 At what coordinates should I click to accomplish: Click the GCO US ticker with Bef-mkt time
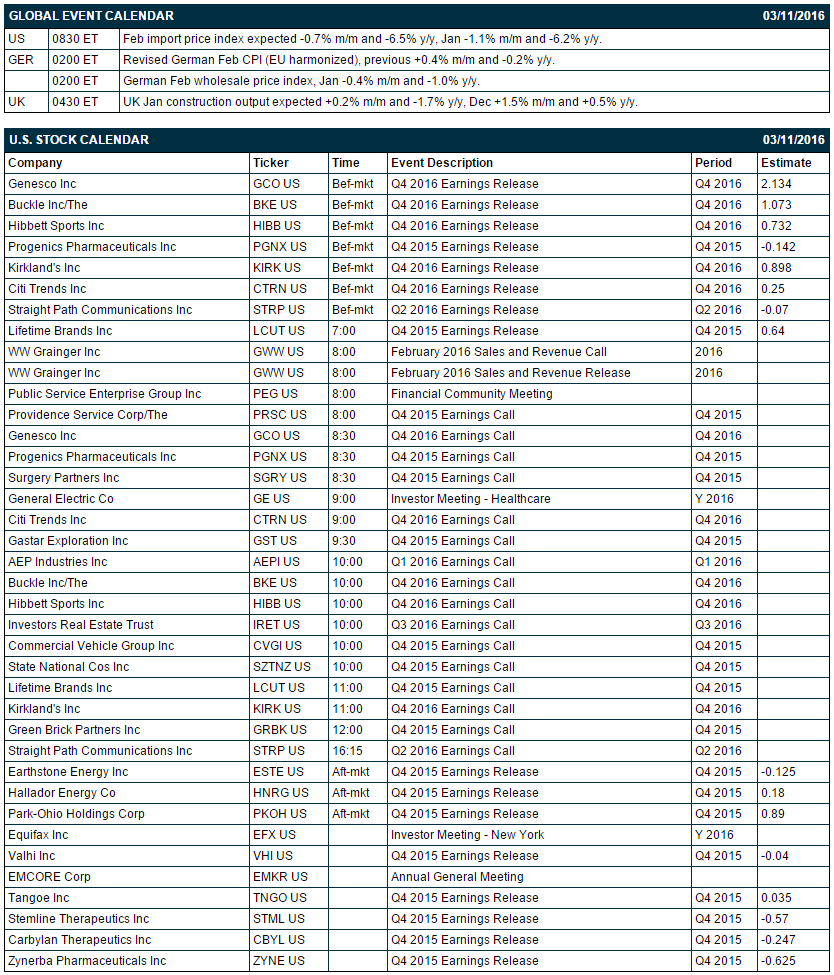pyautogui.click(x=276, y=184)
